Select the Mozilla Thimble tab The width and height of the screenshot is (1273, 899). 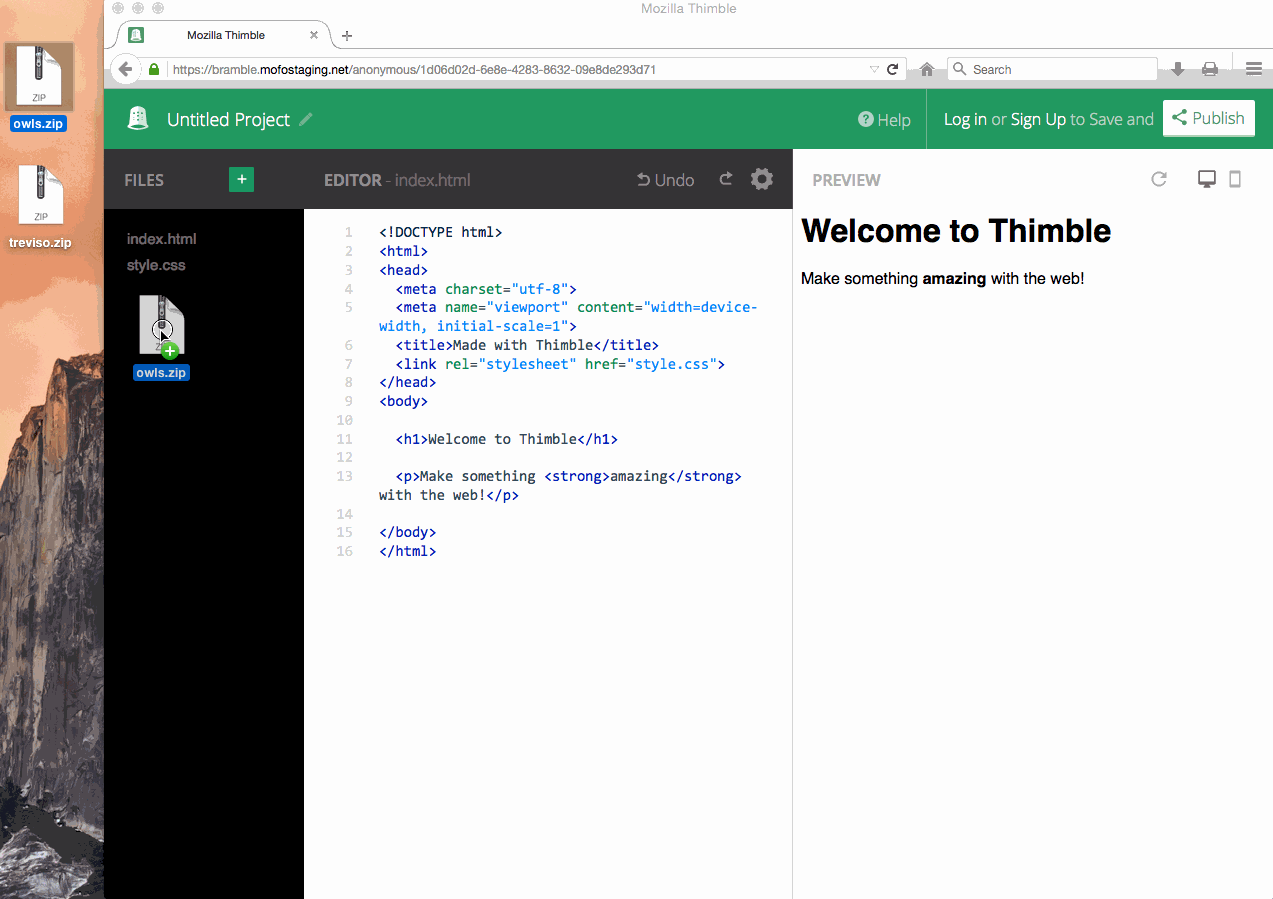[224, 35]
